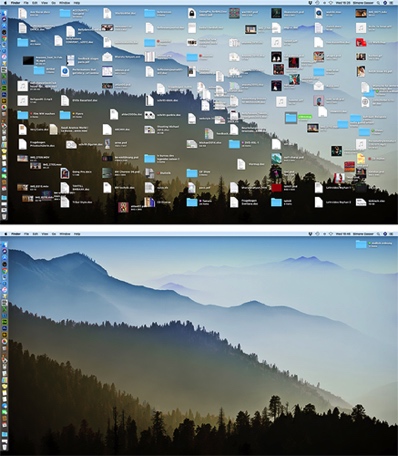This screenshot has width=398, height=456.
Task: Select the only folder on the clean bottom desktop
Action: click(x=361, y=244)
